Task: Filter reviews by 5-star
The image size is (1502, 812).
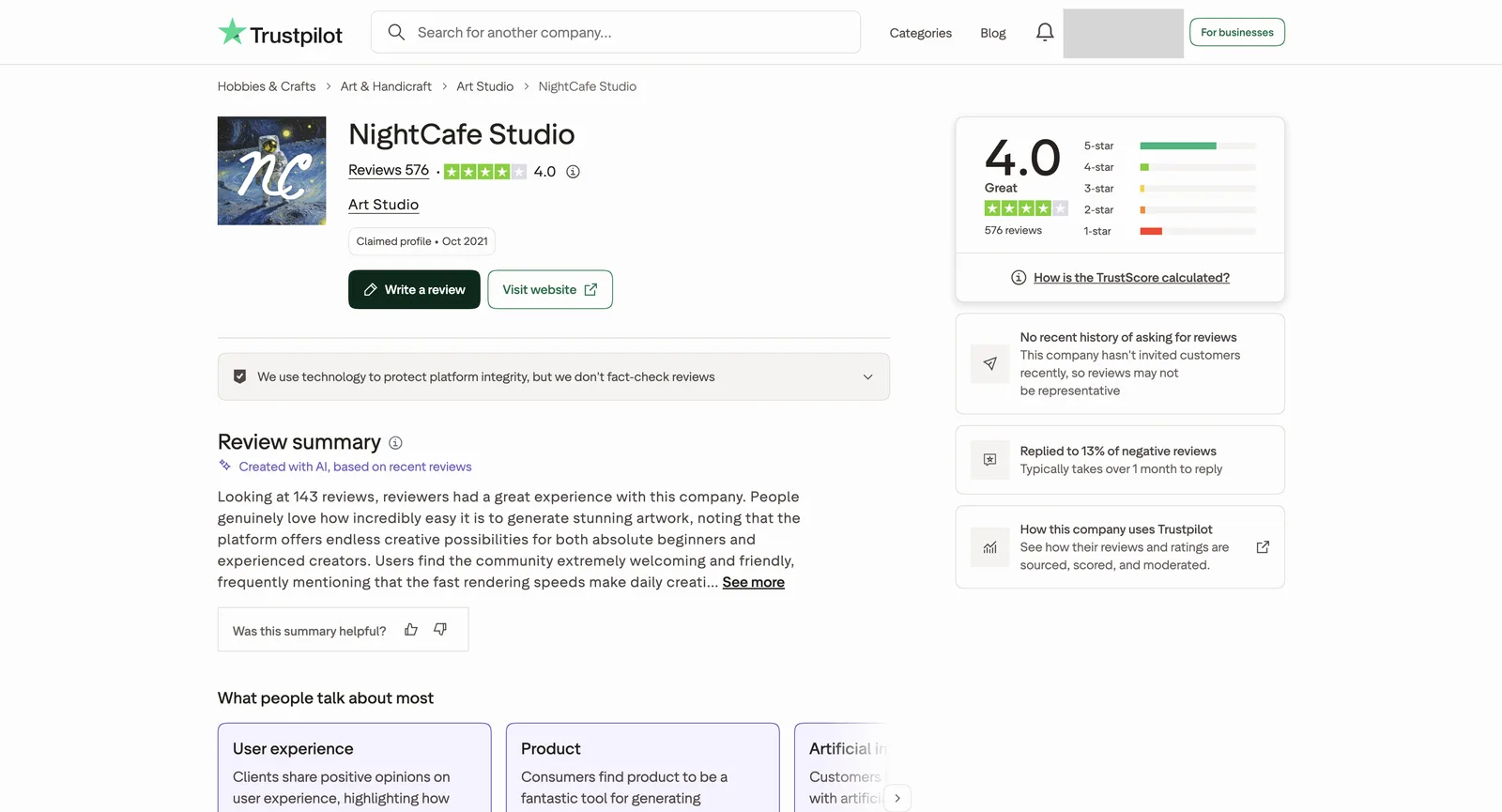Action: (x=1170, y=146)
